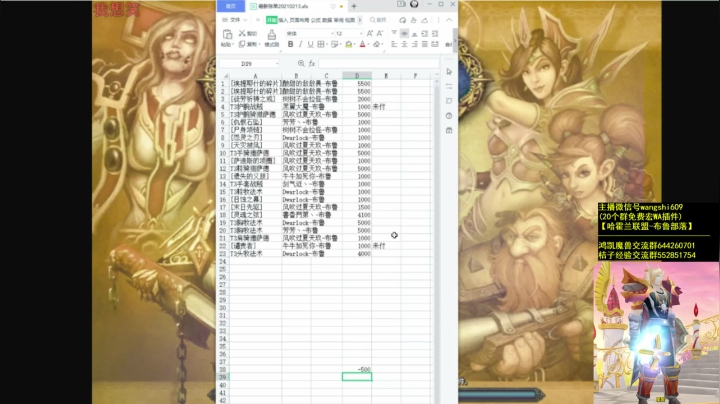Screen dimensions: 720x404
Task: Click the decrease indent icon
Action: pos(424,34)
